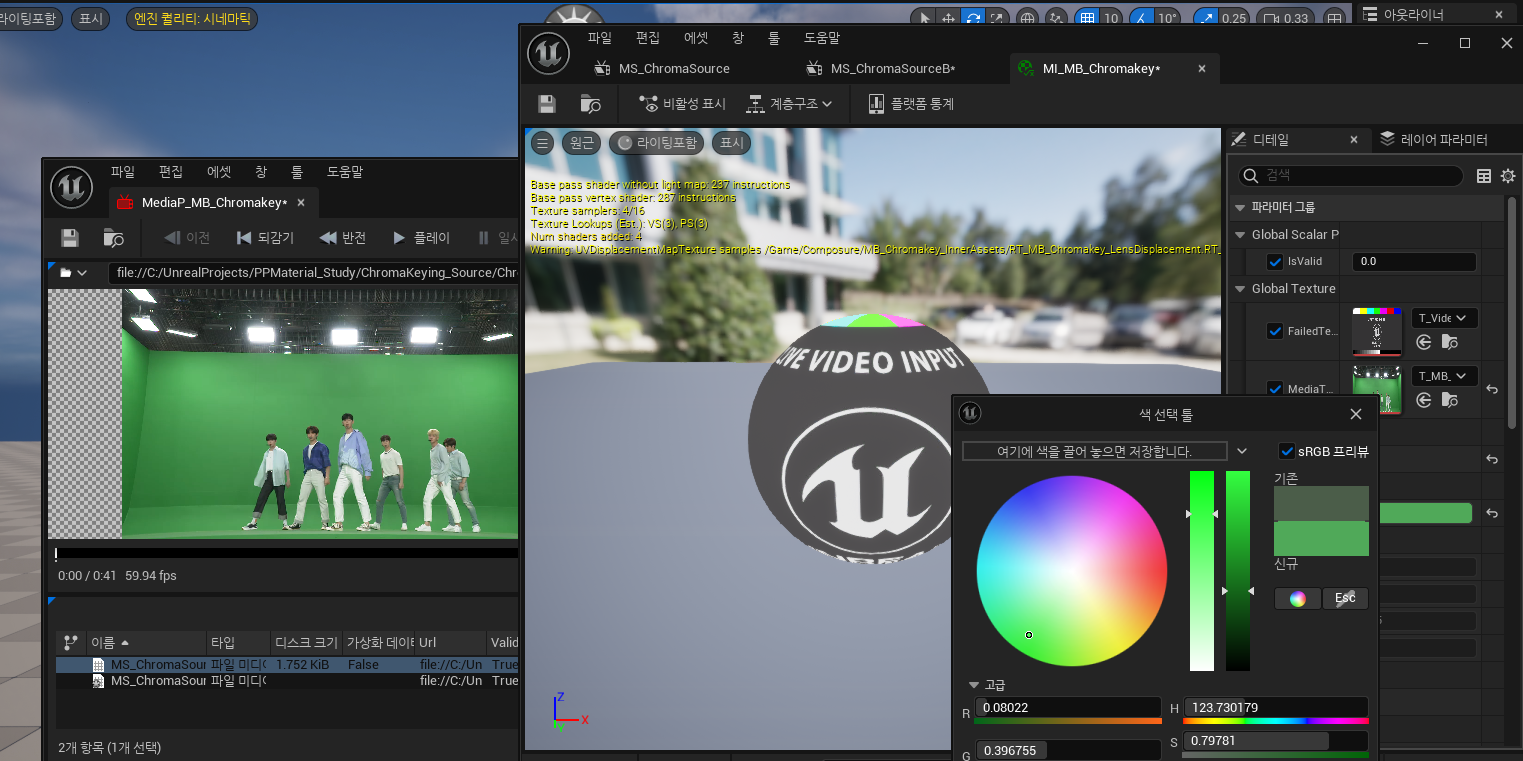This screenshot has width=1523, height=761.
Task: Toggle world/local coordinate system globe icon
Action: coord(1027,18)
